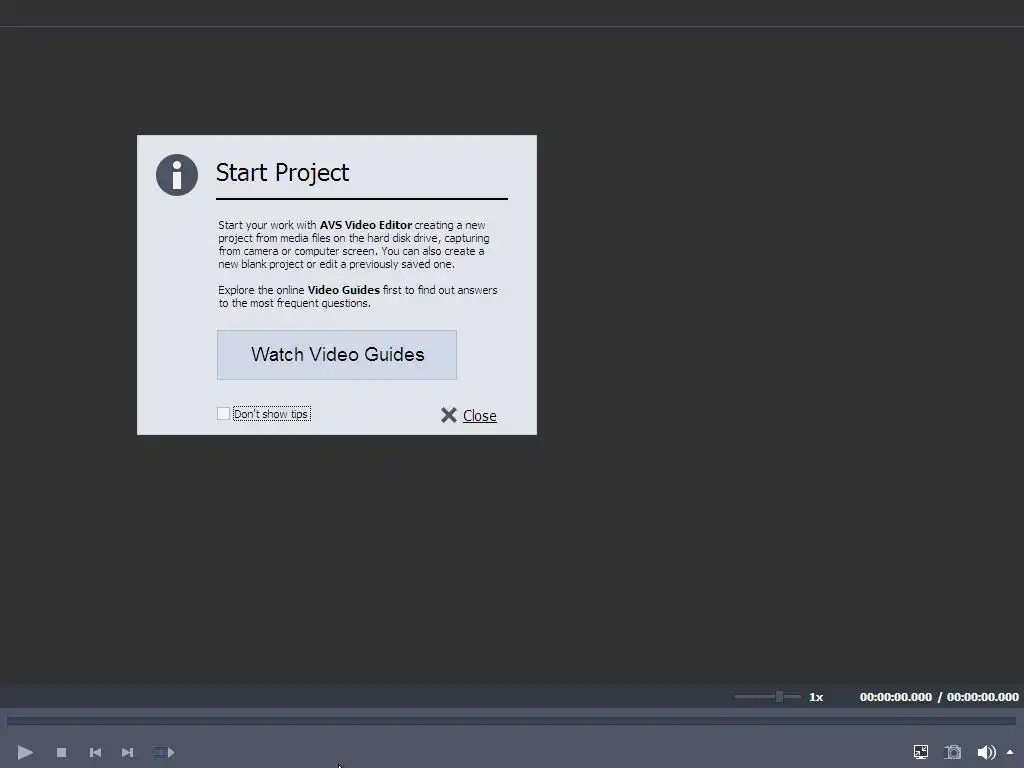Click the info icon in Start Project
The width and height of the screenshot is (1024, 768).
pyautogui.click(x=177, y=175)
